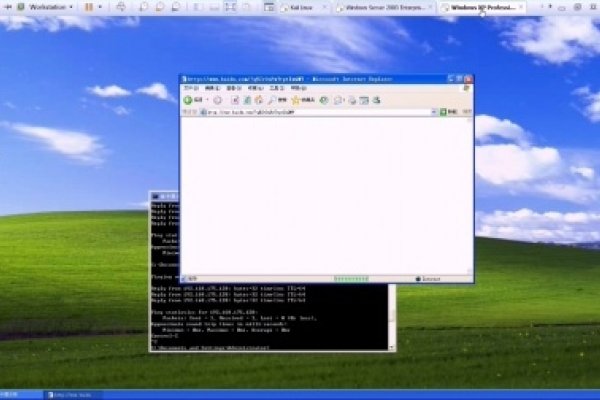600x400 pixels.
Task: Click Send Ctrl+Alt+Del icon in VMware toolbar
Action: coord(121,7)
